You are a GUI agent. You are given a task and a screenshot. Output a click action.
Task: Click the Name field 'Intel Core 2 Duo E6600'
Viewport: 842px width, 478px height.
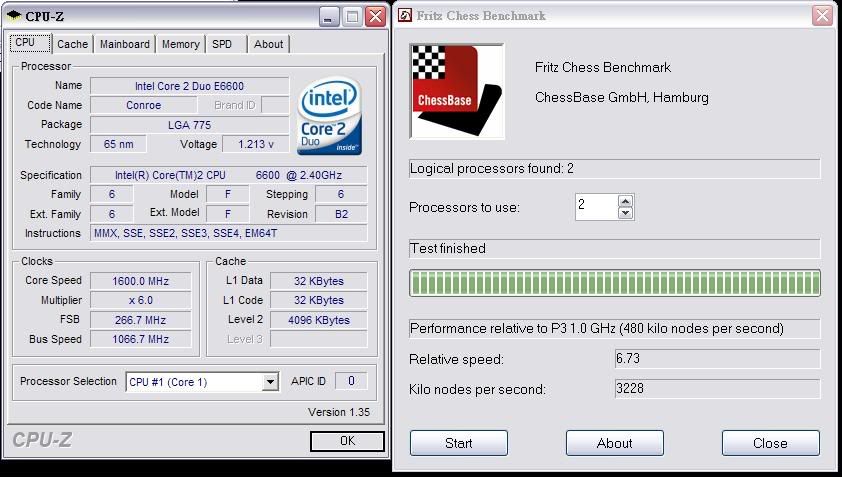(x=190, y=86)
